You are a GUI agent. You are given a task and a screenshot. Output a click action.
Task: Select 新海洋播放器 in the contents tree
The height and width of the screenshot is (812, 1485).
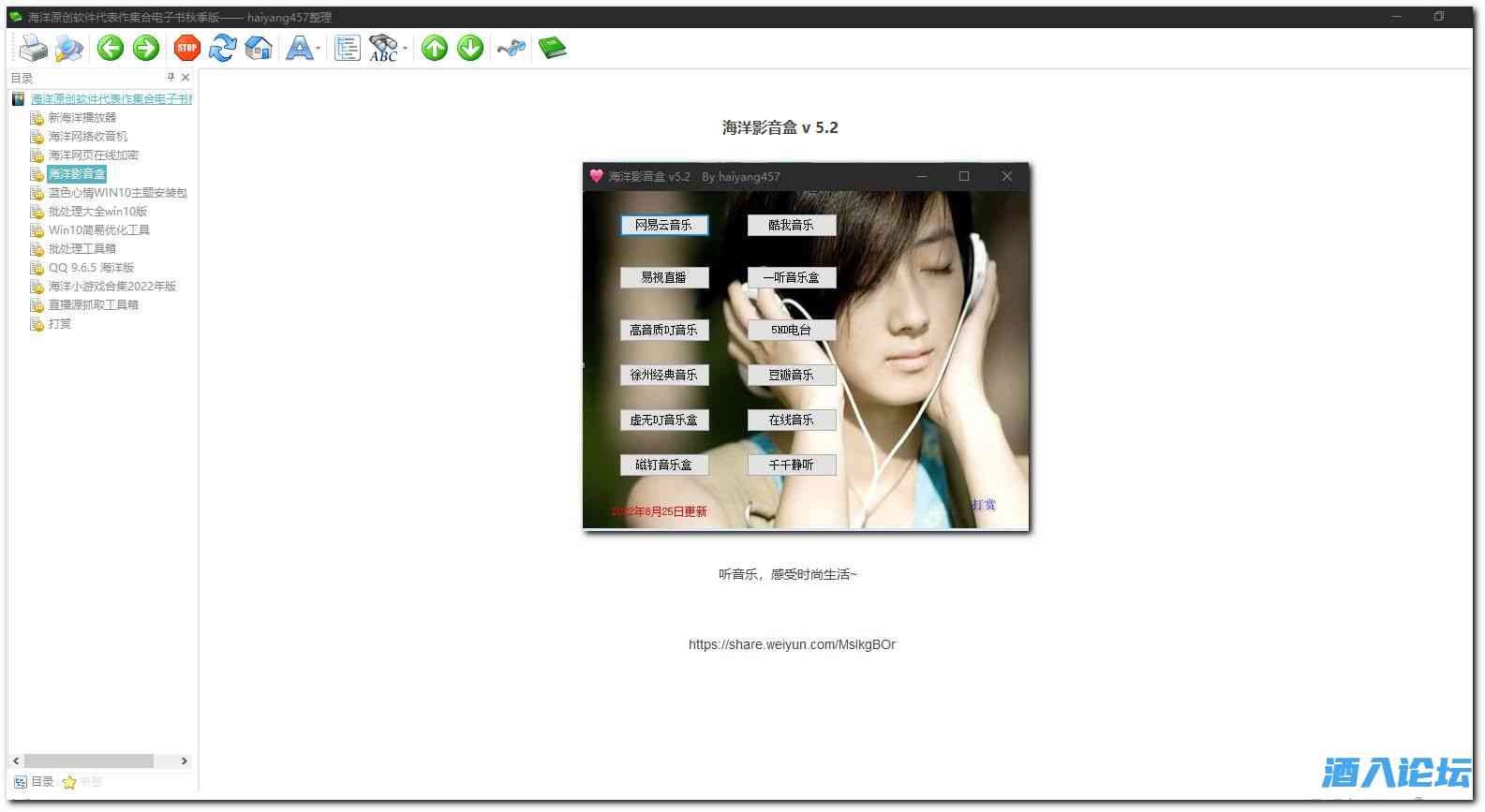pyautogui.click(x=82, y=118)
